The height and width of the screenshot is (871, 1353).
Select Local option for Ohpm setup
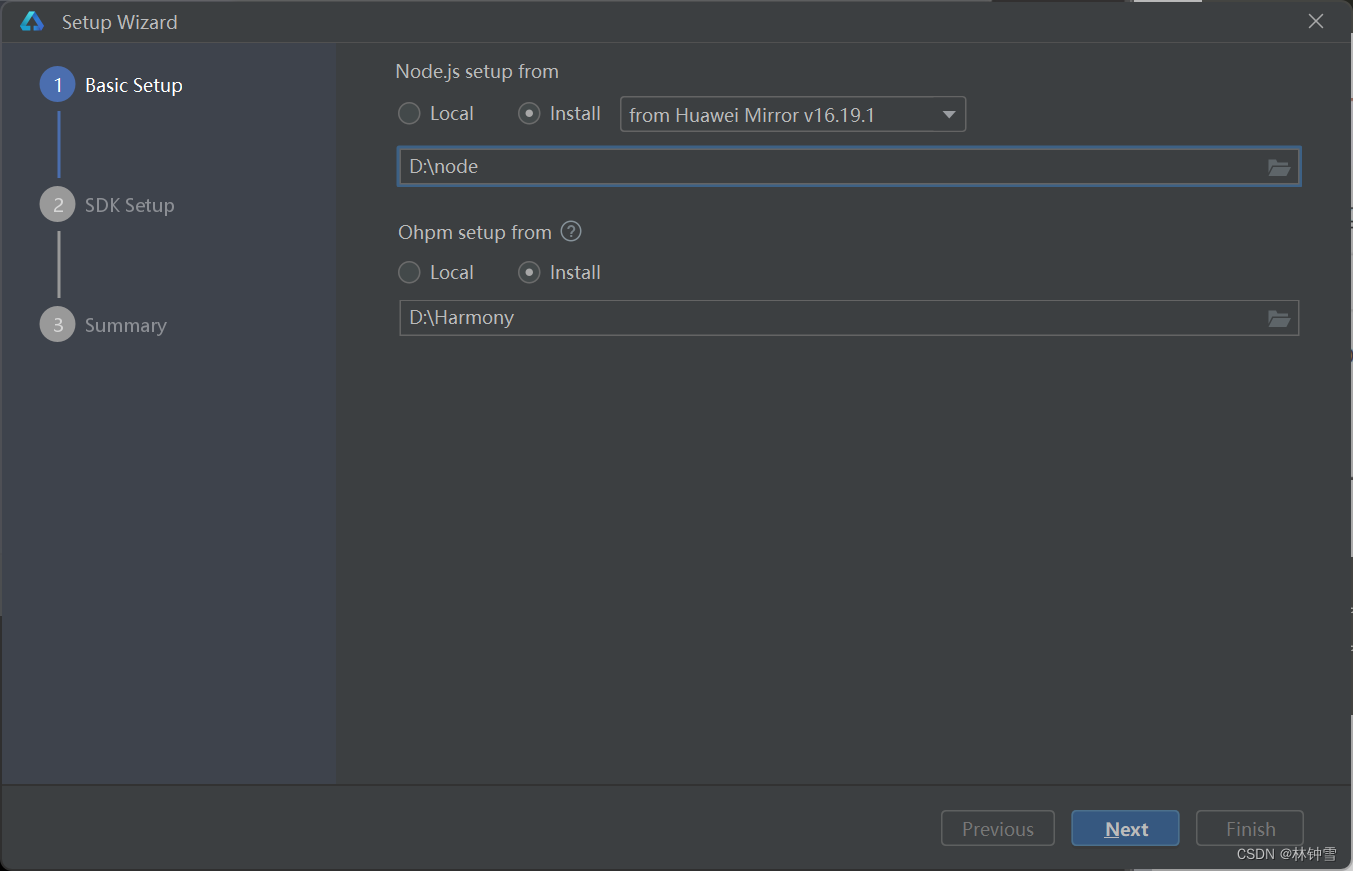[436, 272]
